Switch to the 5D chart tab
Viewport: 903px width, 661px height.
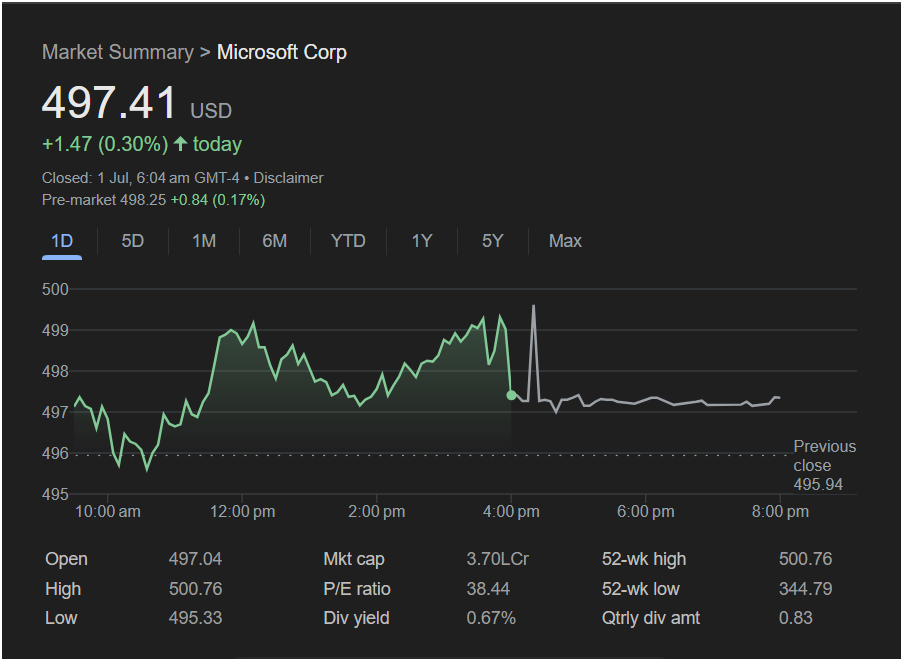point(132,241)
